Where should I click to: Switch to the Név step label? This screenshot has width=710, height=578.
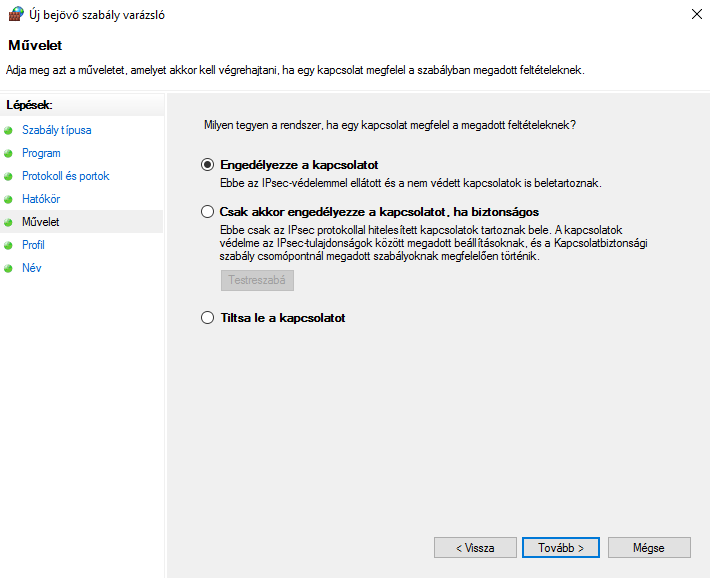click(x=31, y=268)
